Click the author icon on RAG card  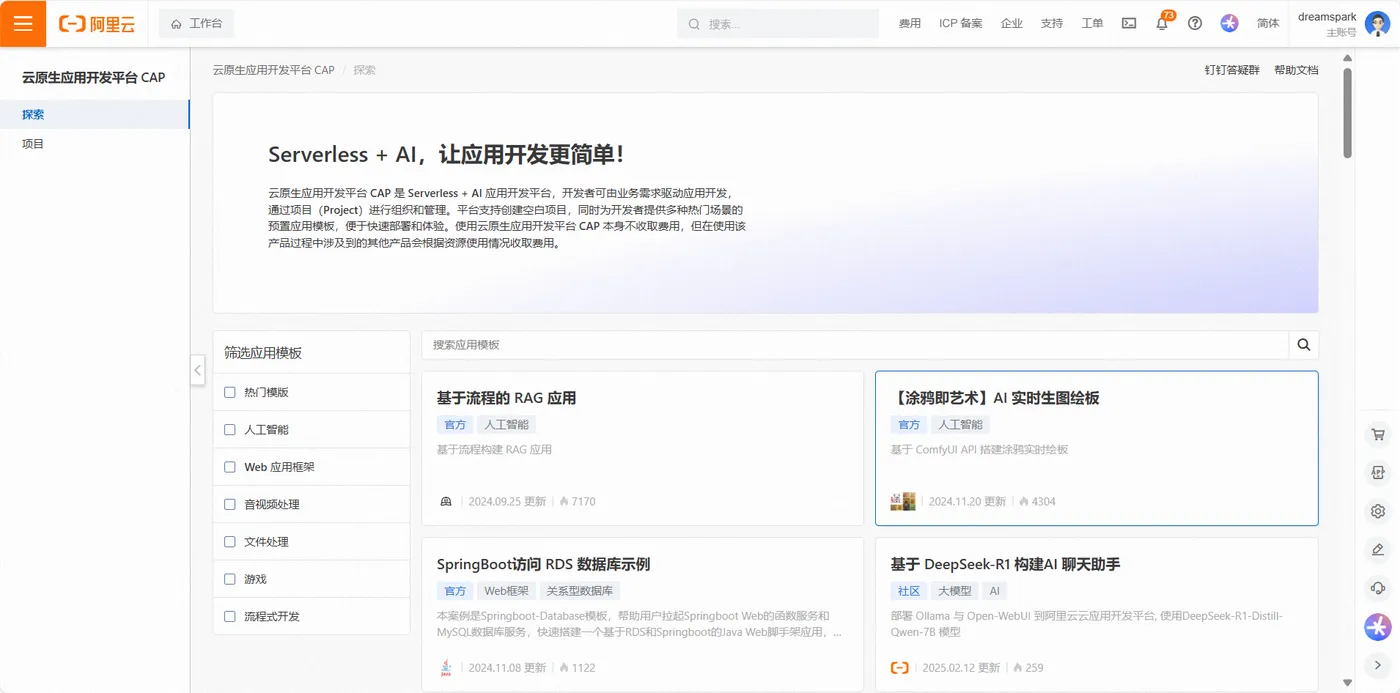pyautogui.click(x=446, y=501)
